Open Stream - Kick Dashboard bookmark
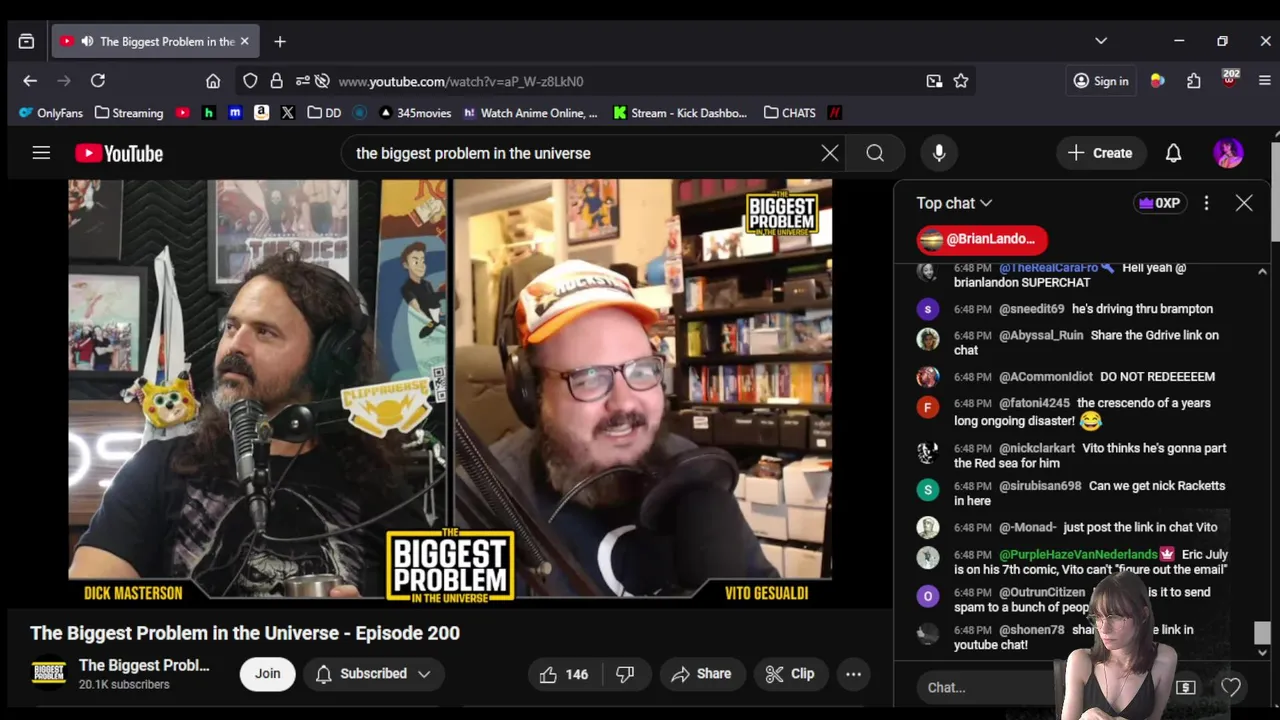This screenshot has width=1280, height=720. pos(680,113)
